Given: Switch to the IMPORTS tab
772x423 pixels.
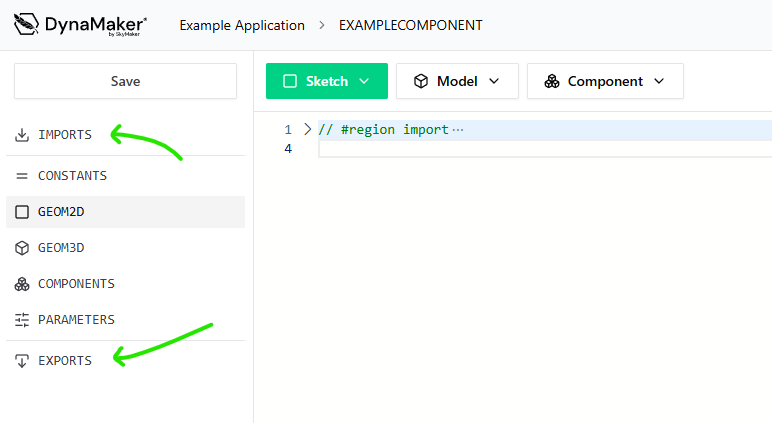Looking at the screenshot, I should point(65,134).
